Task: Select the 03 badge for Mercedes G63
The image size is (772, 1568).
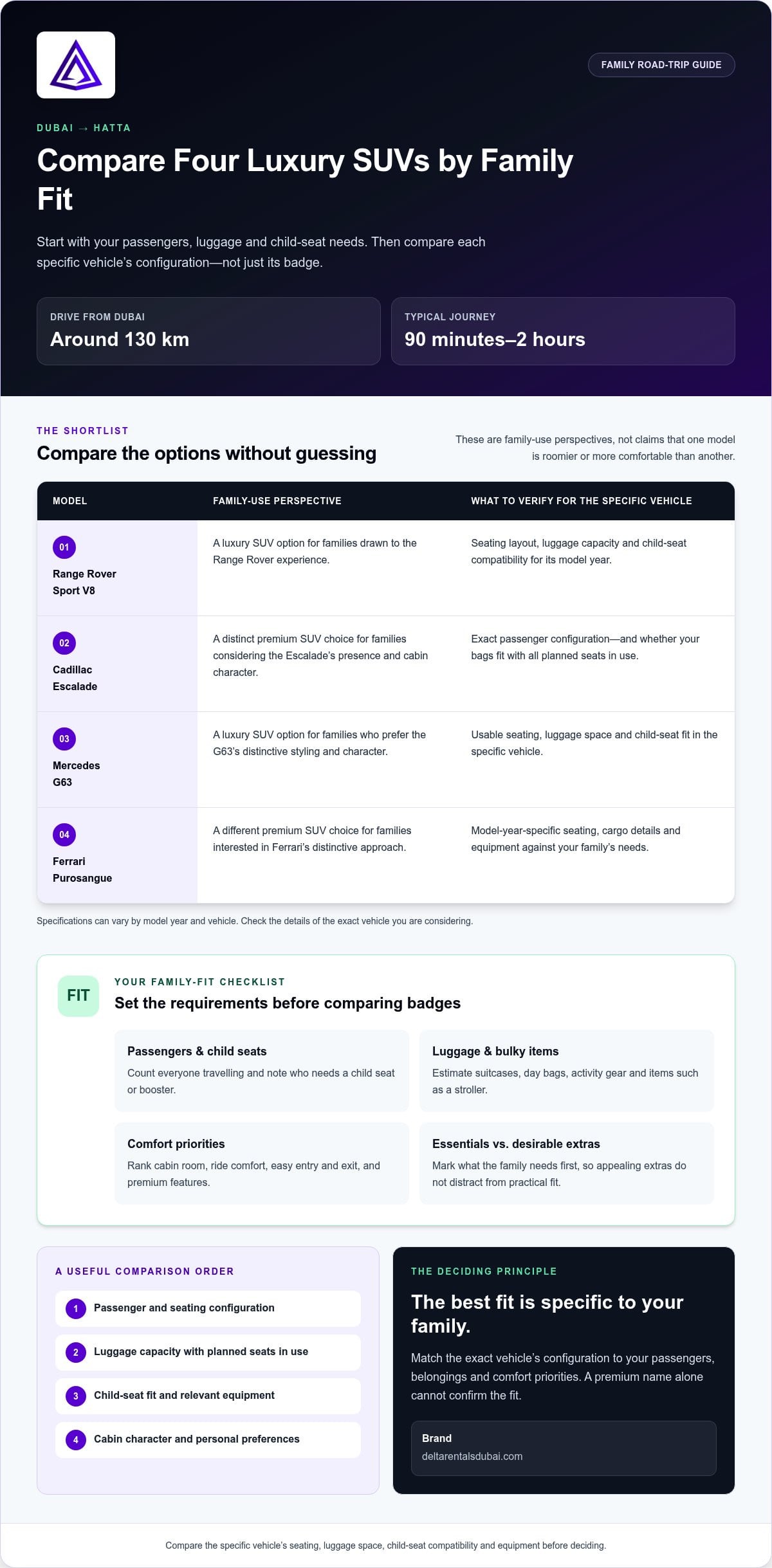Action: 64,739
